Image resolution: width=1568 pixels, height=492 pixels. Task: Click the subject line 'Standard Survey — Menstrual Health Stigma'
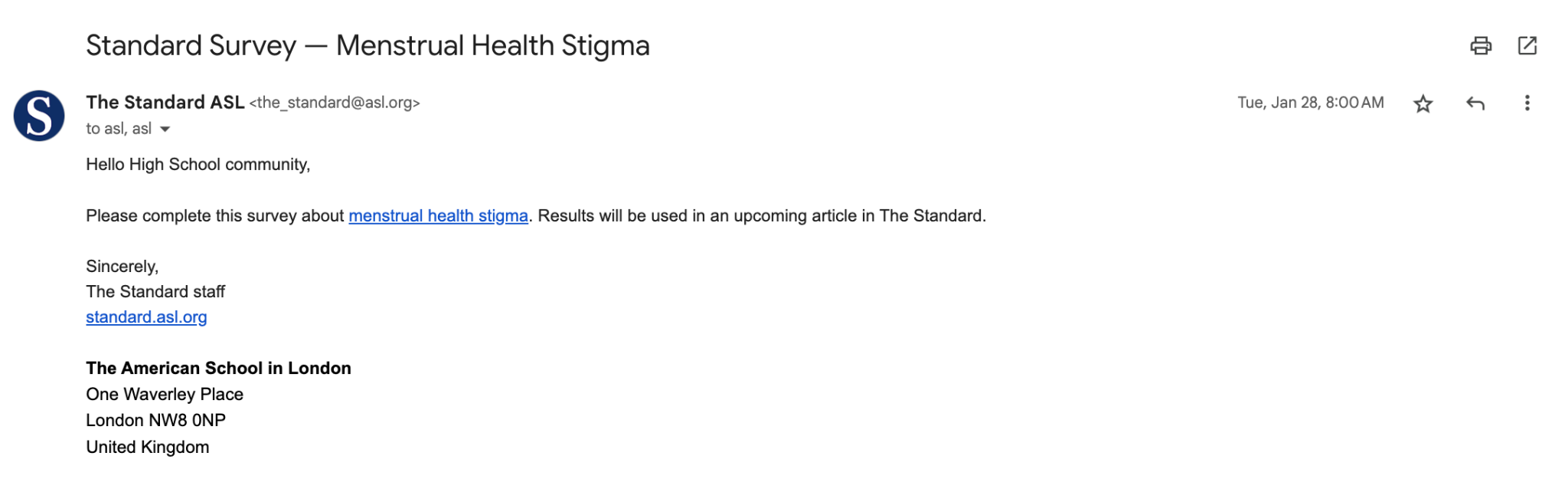367,46
